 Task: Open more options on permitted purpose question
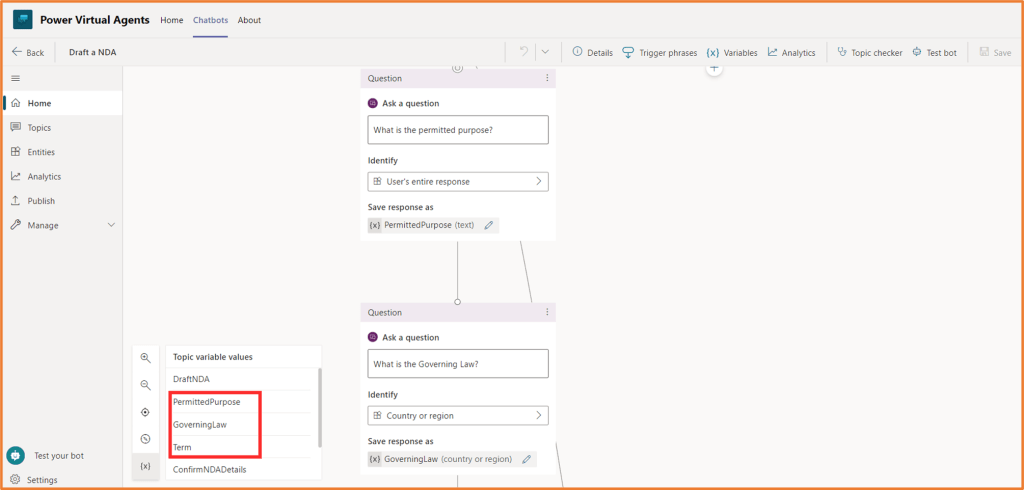coord(547,78)
